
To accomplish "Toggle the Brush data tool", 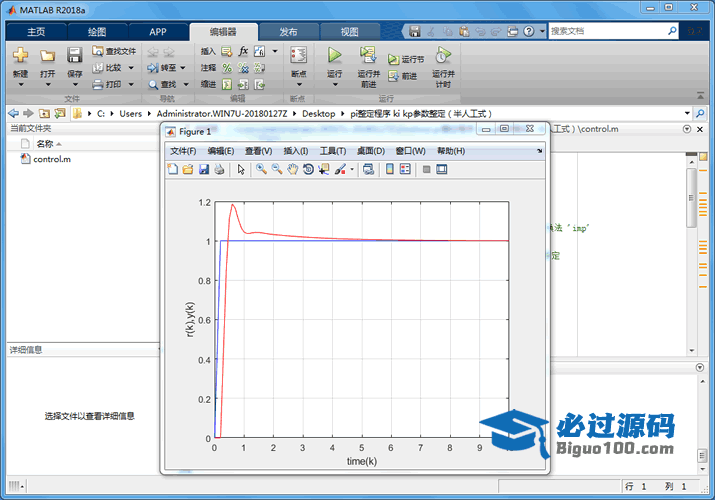I will tap(340, 170).
